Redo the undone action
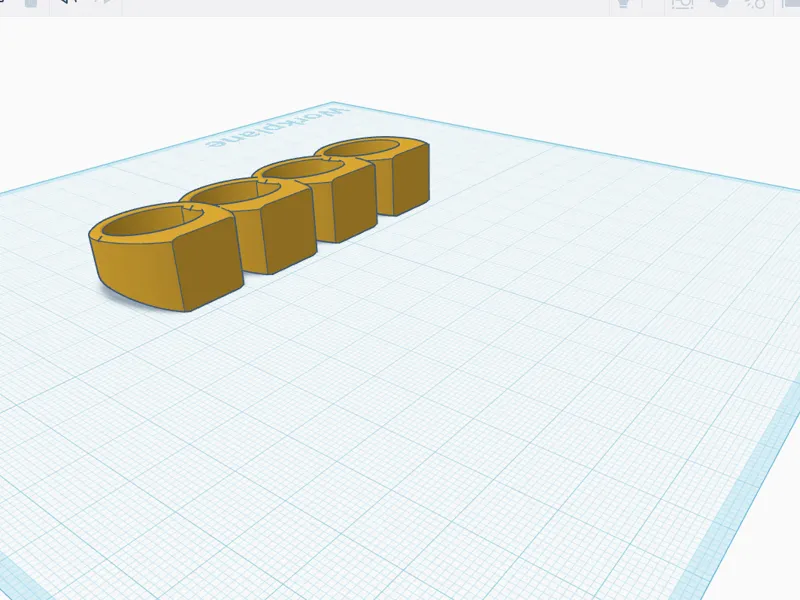This screenshot has width=800, height=600. pyautogui.click(x=104, y=3)
